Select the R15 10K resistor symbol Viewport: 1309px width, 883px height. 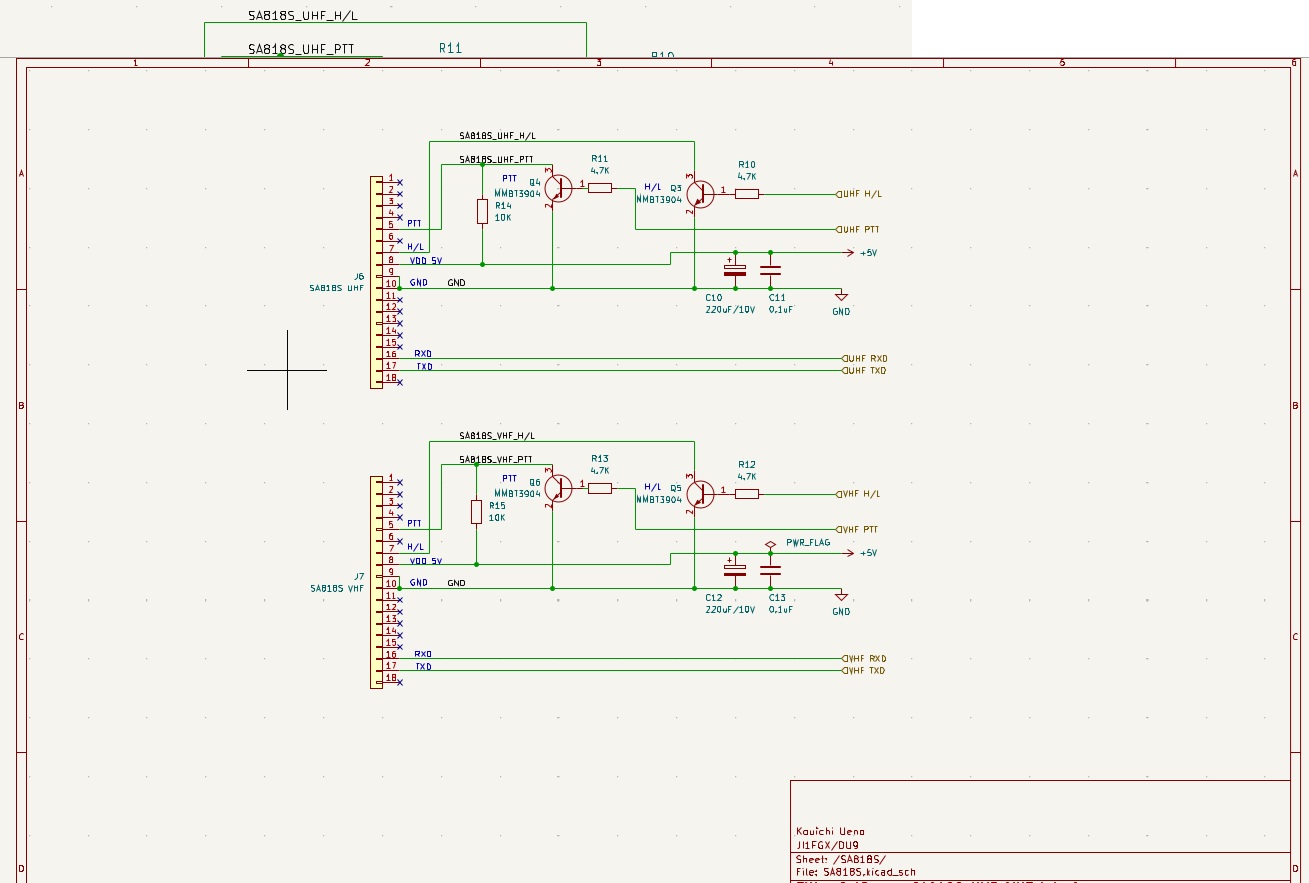coord(476,511)
